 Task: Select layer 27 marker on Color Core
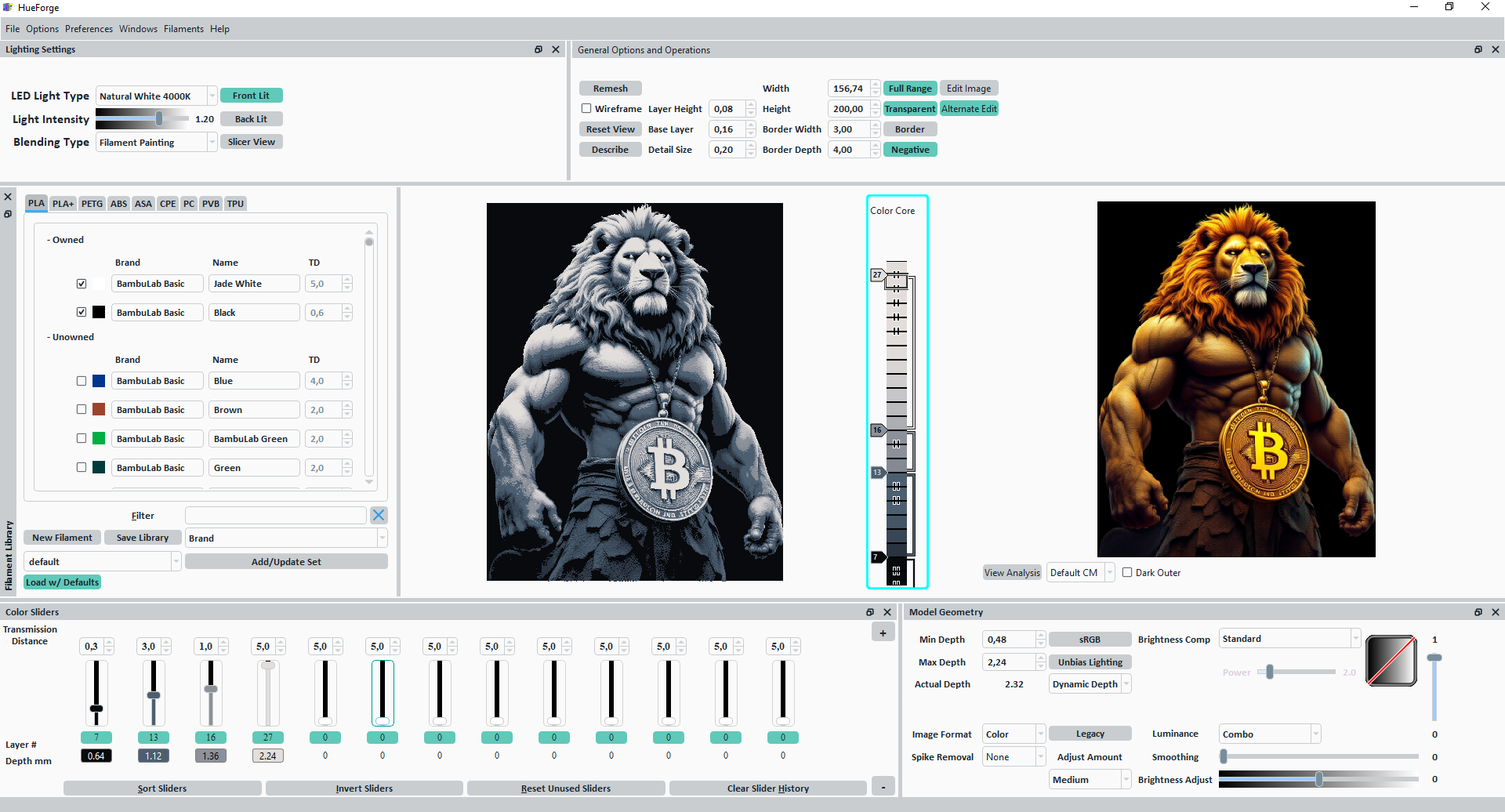pyautogui.click(x=877, y=275)
